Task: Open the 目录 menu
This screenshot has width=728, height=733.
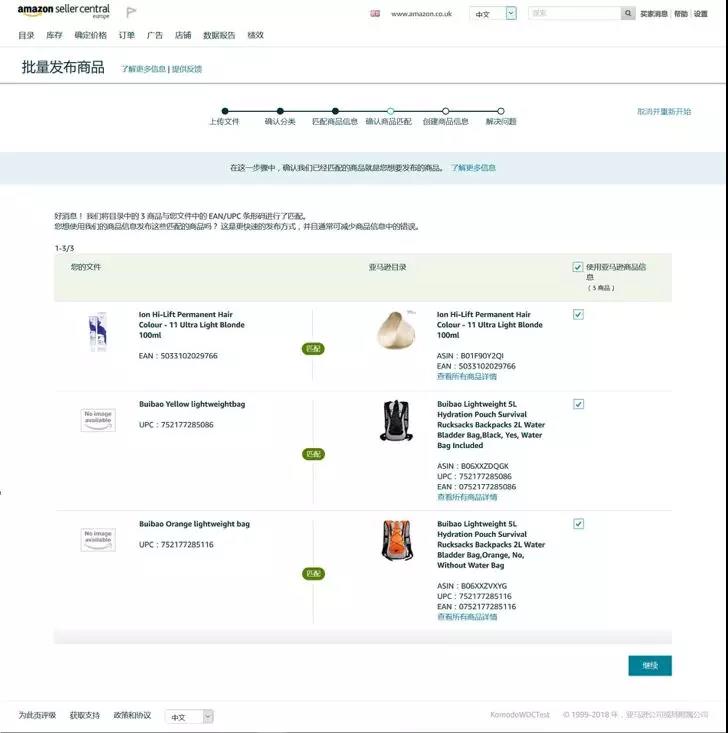Action: pos(26,35)
